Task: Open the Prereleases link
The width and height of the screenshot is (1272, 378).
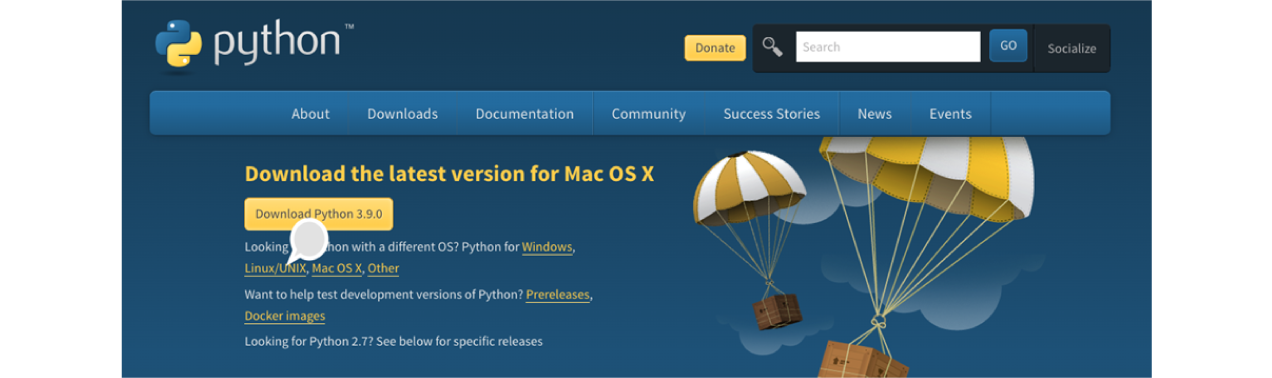Action: point(558,295)
